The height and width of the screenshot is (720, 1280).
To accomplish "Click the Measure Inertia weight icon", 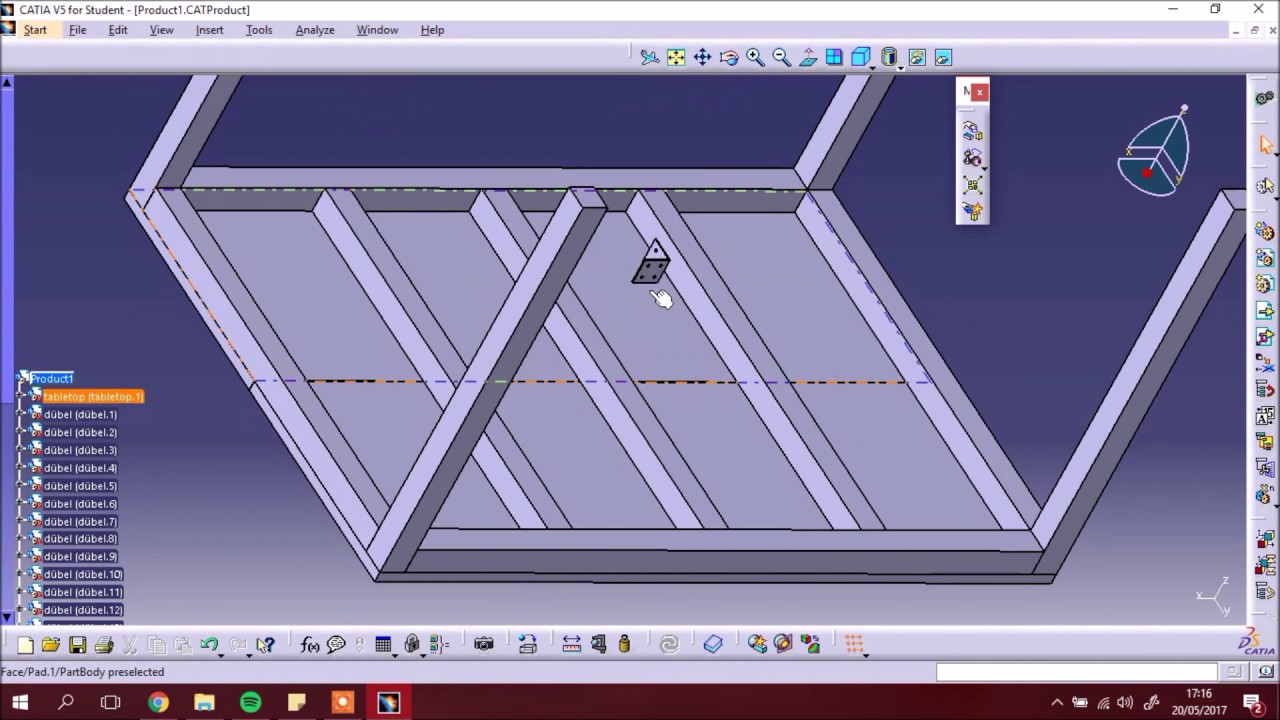I will coord(624,645).
